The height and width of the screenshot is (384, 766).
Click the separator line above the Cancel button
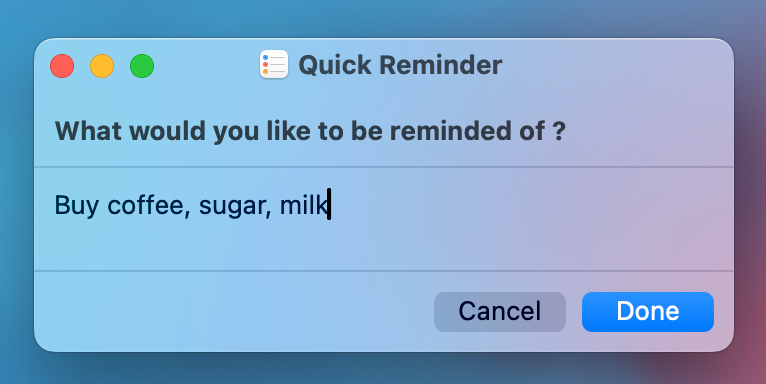pyautogui.click(x=384, y=271)
